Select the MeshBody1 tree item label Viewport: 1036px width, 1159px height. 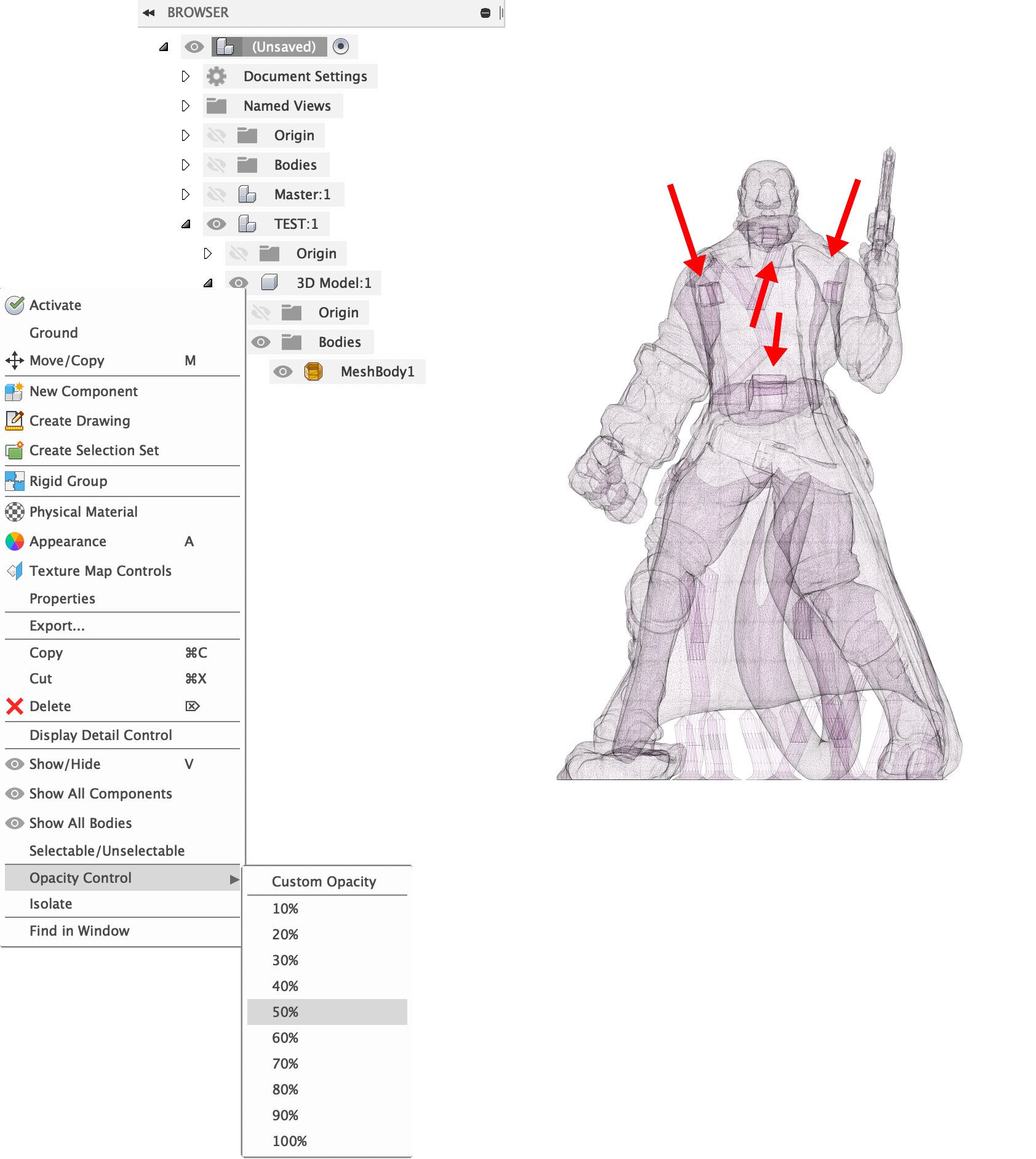[378, 372]
